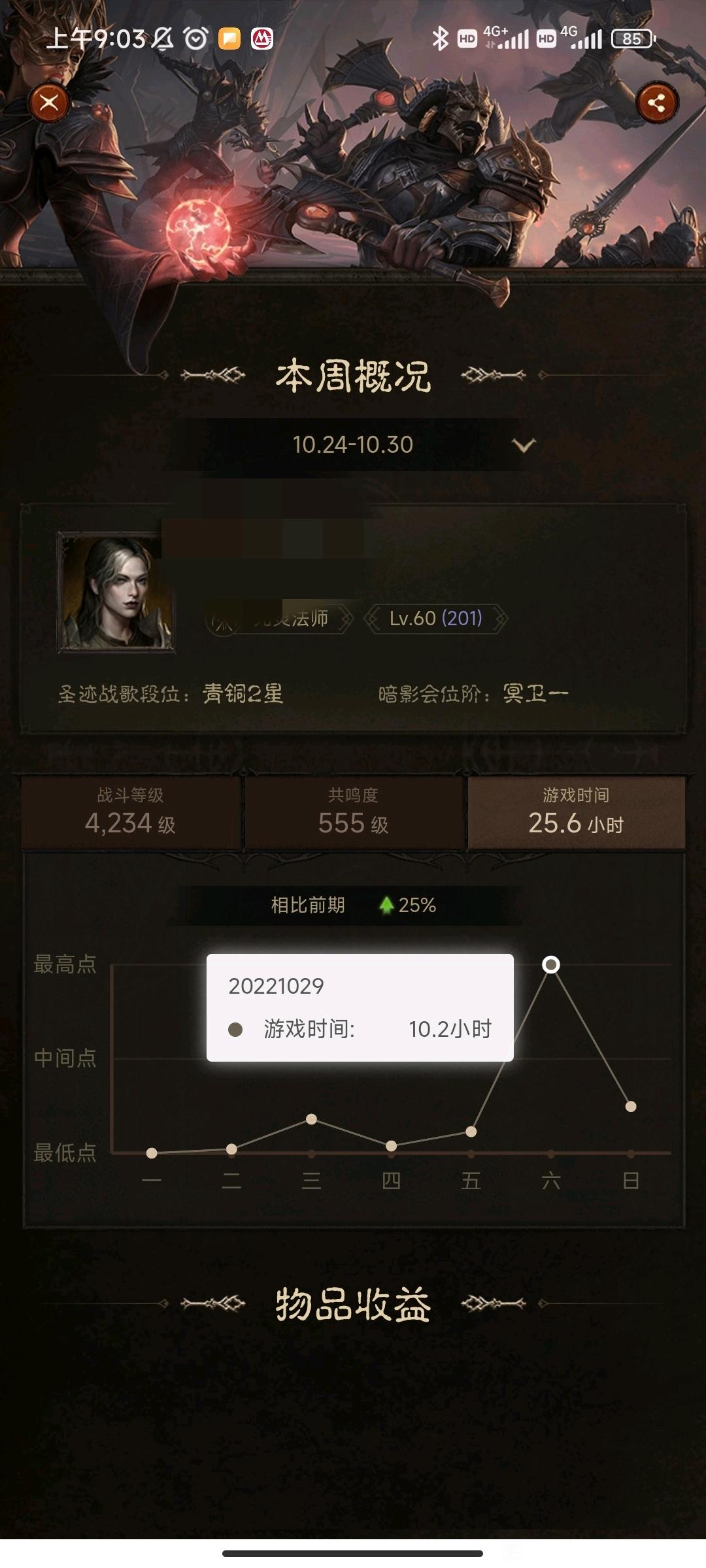706x1568 pixels.
Task: Expand the date range chevron arrow
Action: [524, 446]
